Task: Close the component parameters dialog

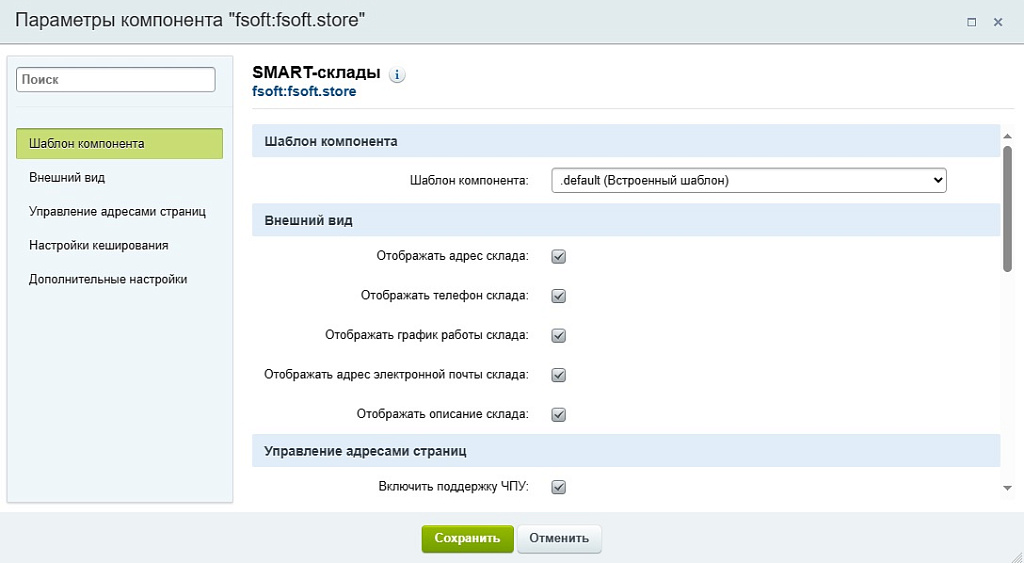Action: tap(998, 22)
